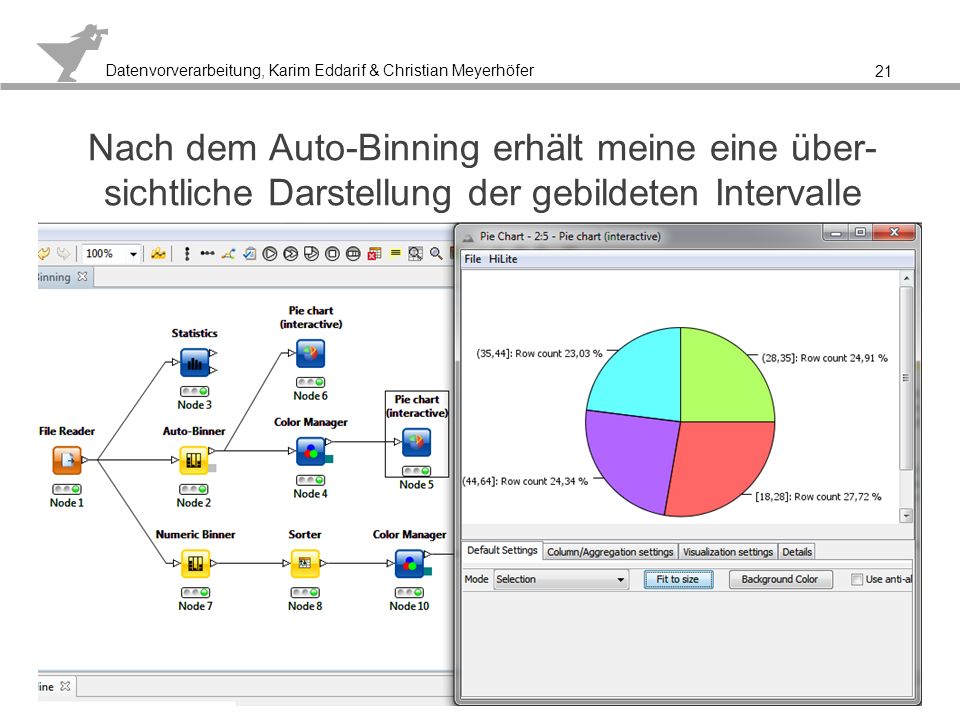Image resolution: width=960 pixels, height=720 pixels.
Task: Open the File menu in Pie Chart window
Action: pyautogui.click(x=473, y=259)
